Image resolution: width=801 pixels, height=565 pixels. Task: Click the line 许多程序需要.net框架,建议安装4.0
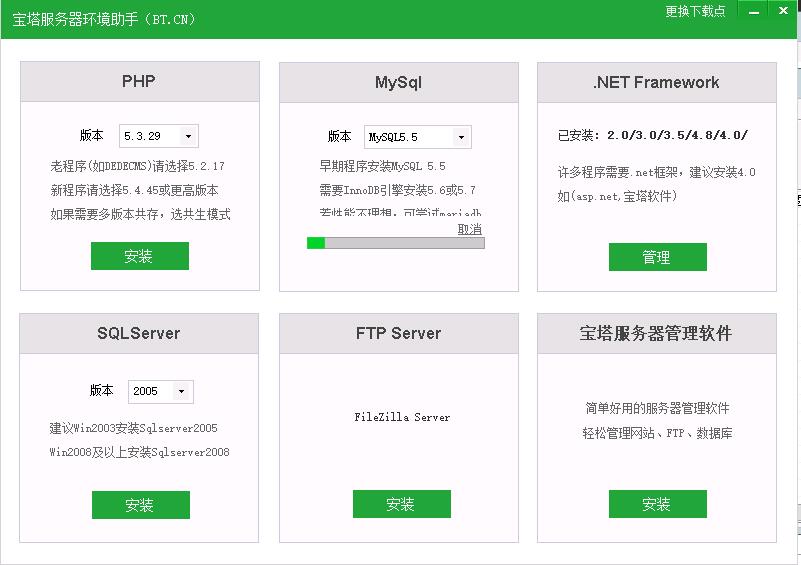click(x=656, y=172)
